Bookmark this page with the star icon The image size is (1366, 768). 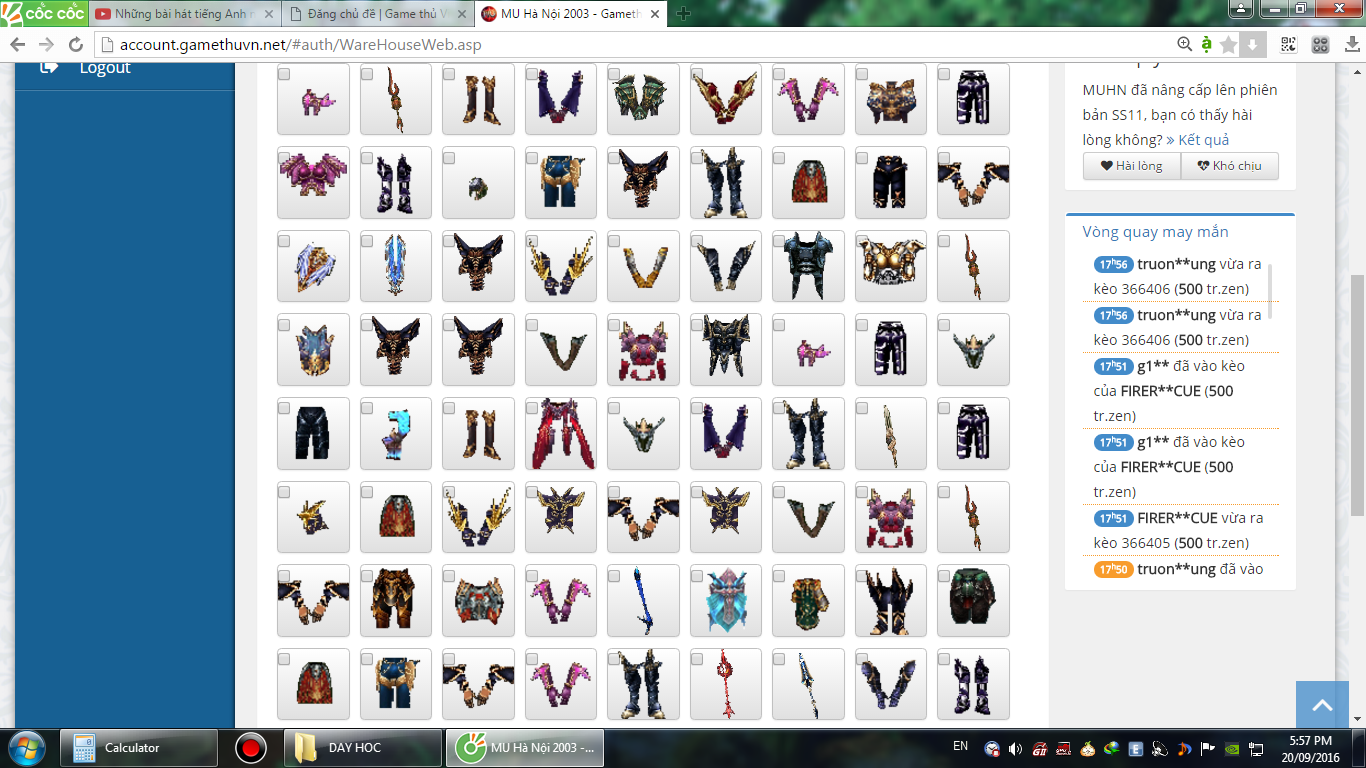coord(1228,44)
